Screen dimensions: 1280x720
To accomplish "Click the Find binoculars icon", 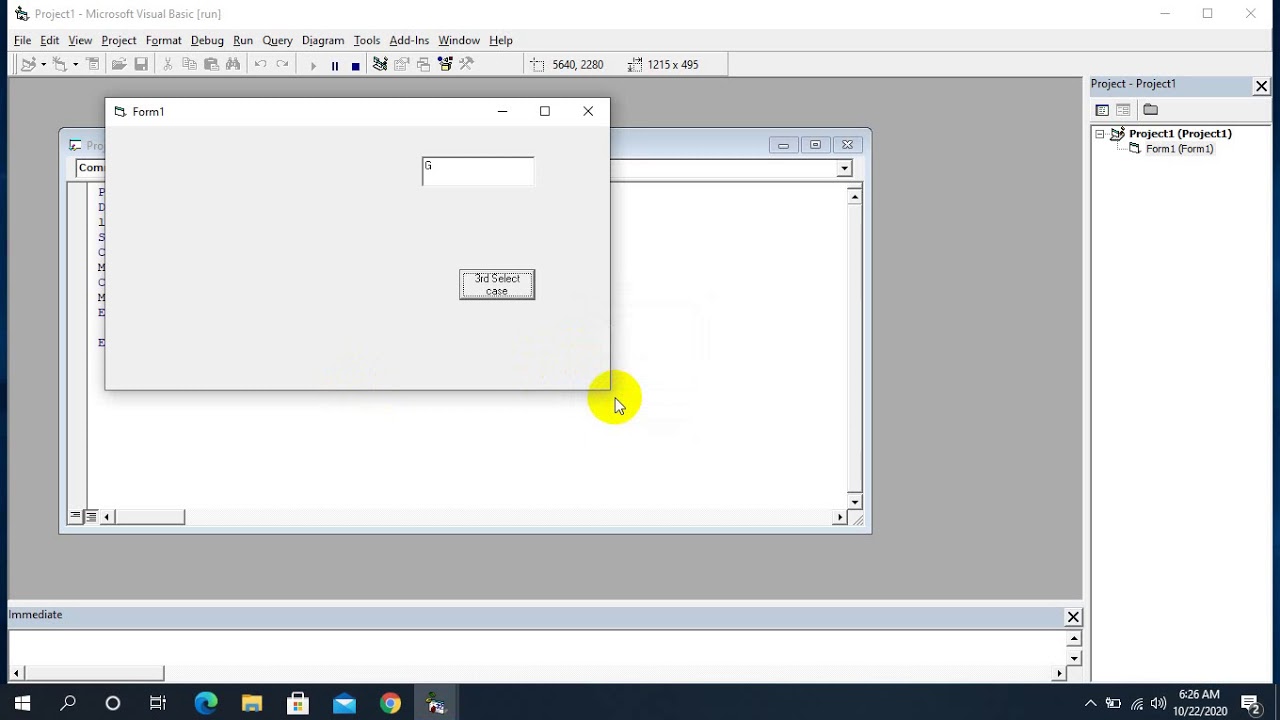I will click(x=233, y=64).
